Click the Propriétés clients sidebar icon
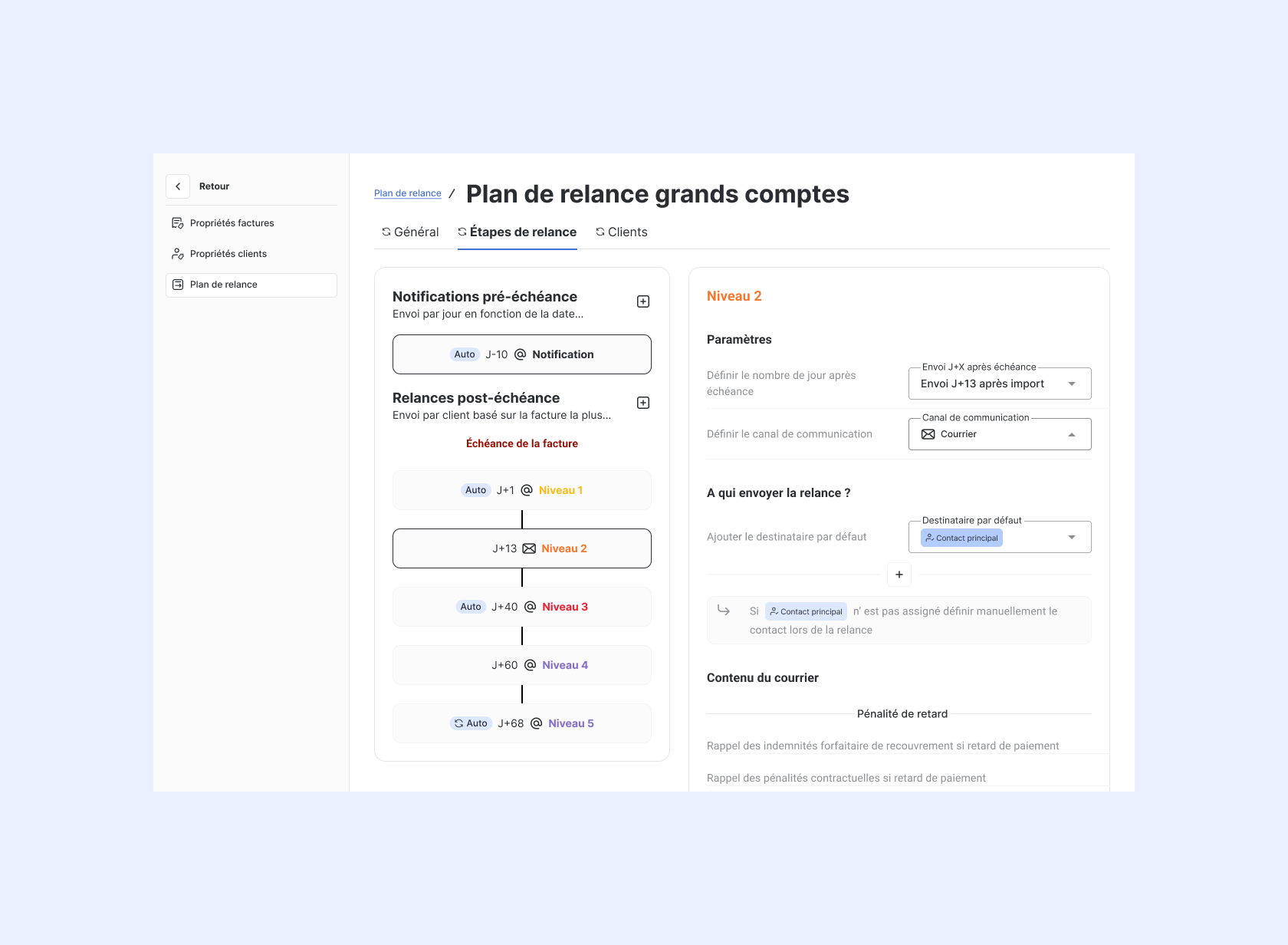The image size is (1288, 945). 178,254
